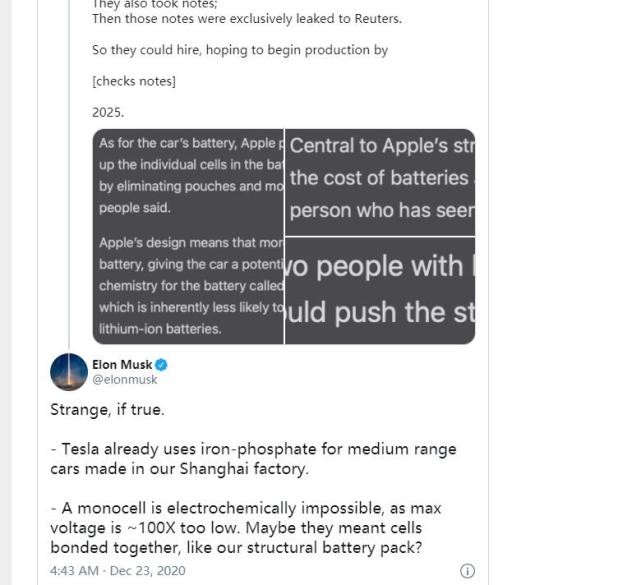
Task: Click the "So they could hire" line
Action: [x=239, y=49]
